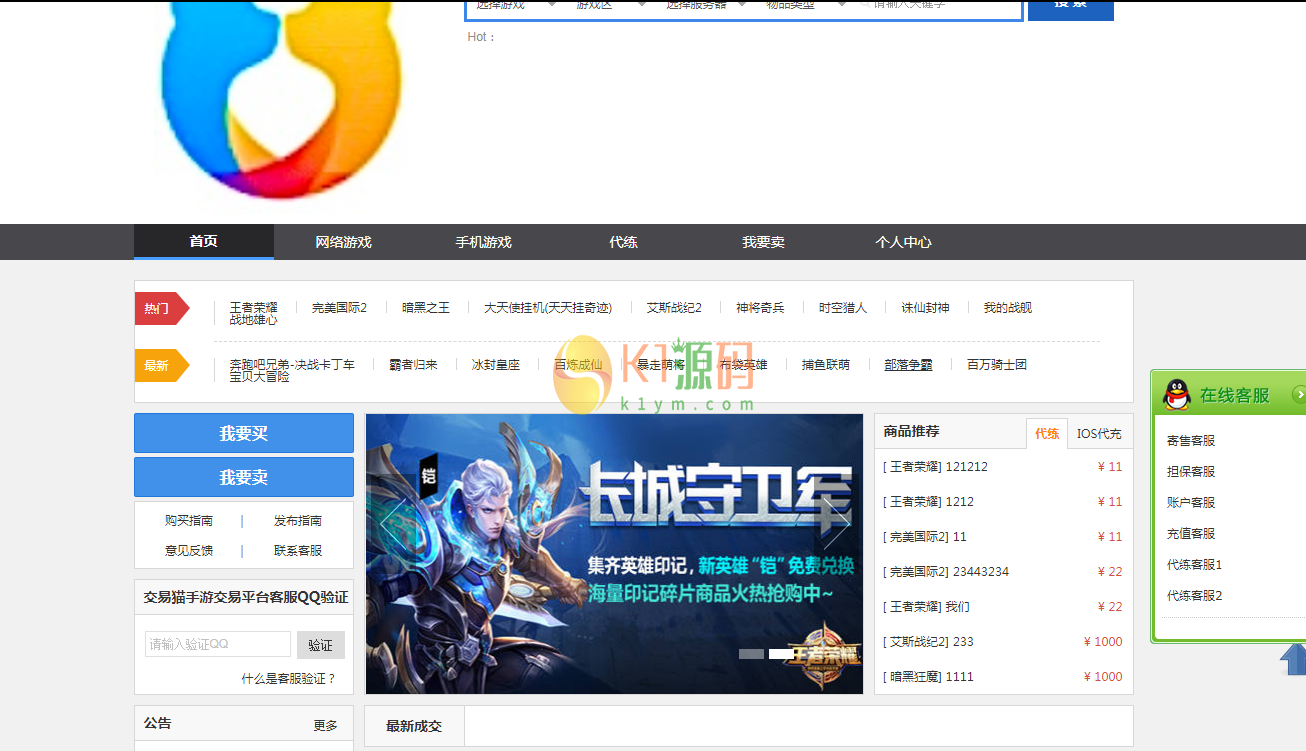Open newest game 冰封皇座
Screen dimensions: 1306x751
tap(496, 365)
